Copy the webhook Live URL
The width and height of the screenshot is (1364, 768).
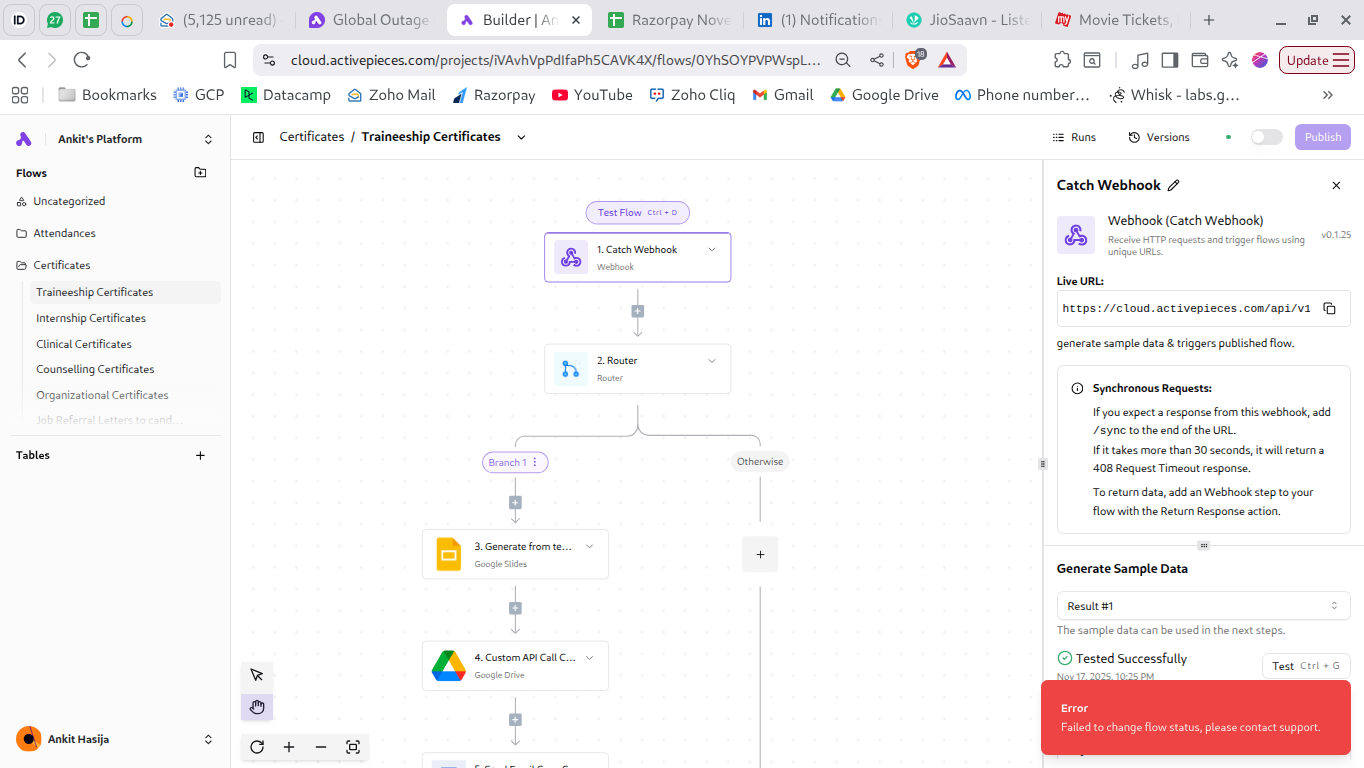coord(1329,309)
